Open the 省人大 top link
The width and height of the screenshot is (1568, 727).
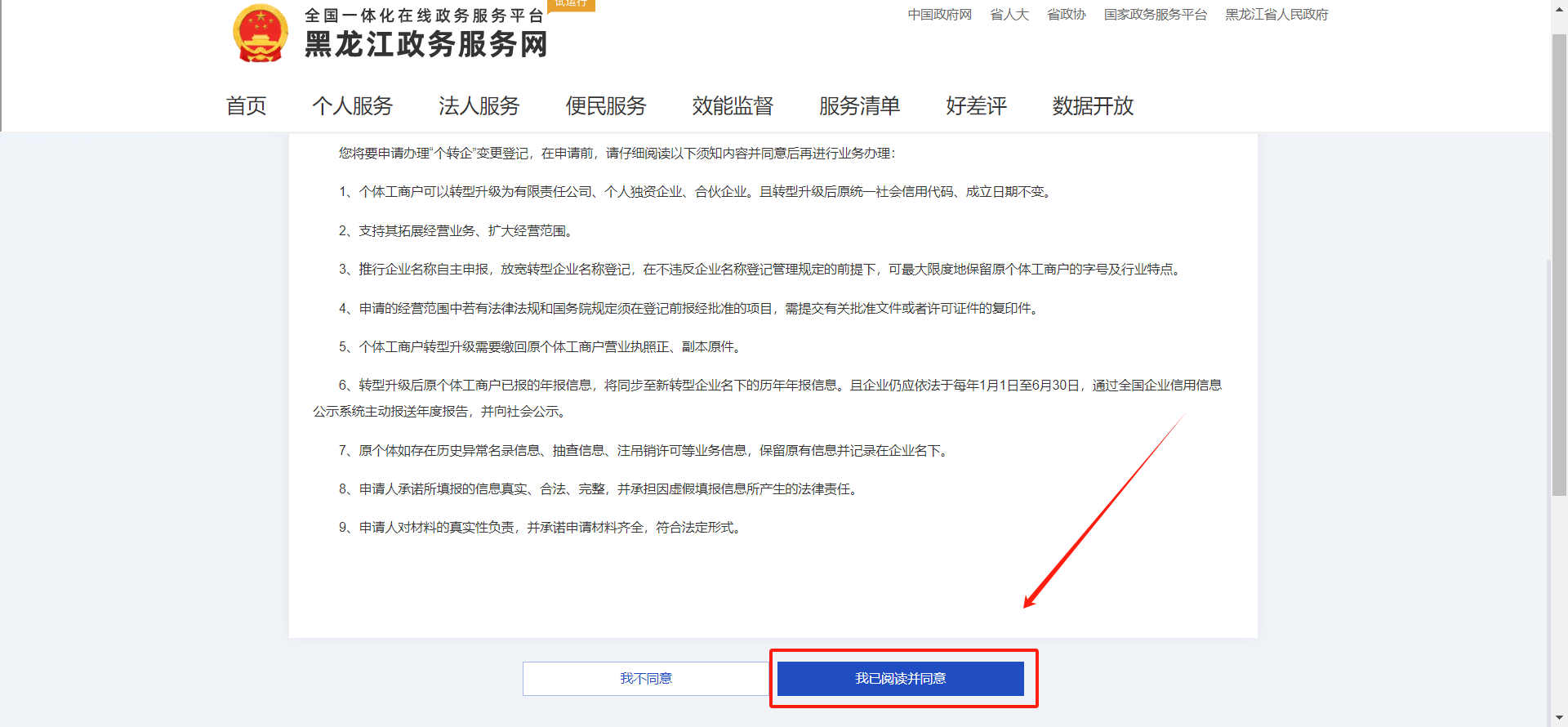coord(1009,15)
